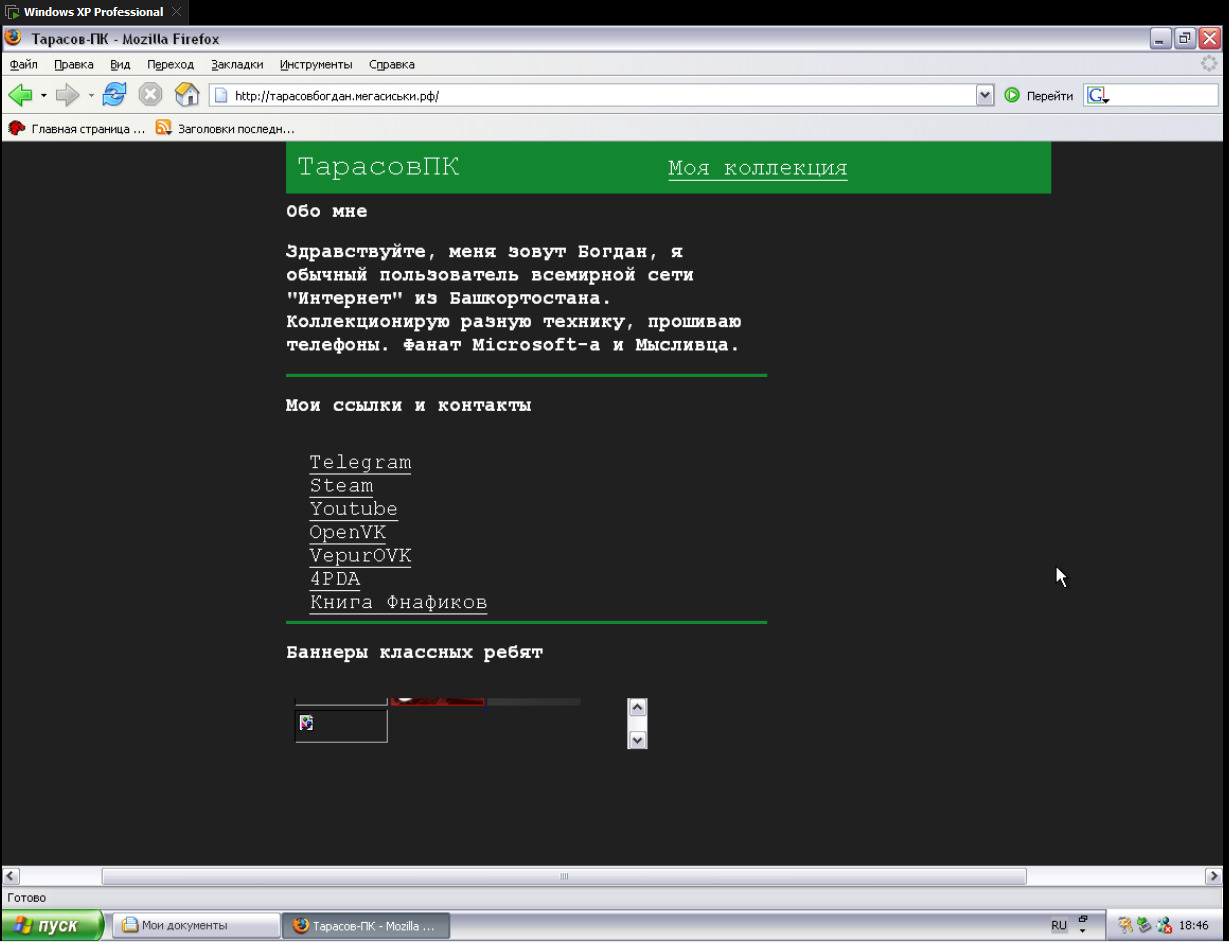Open the Переход menu

(171, 64)
